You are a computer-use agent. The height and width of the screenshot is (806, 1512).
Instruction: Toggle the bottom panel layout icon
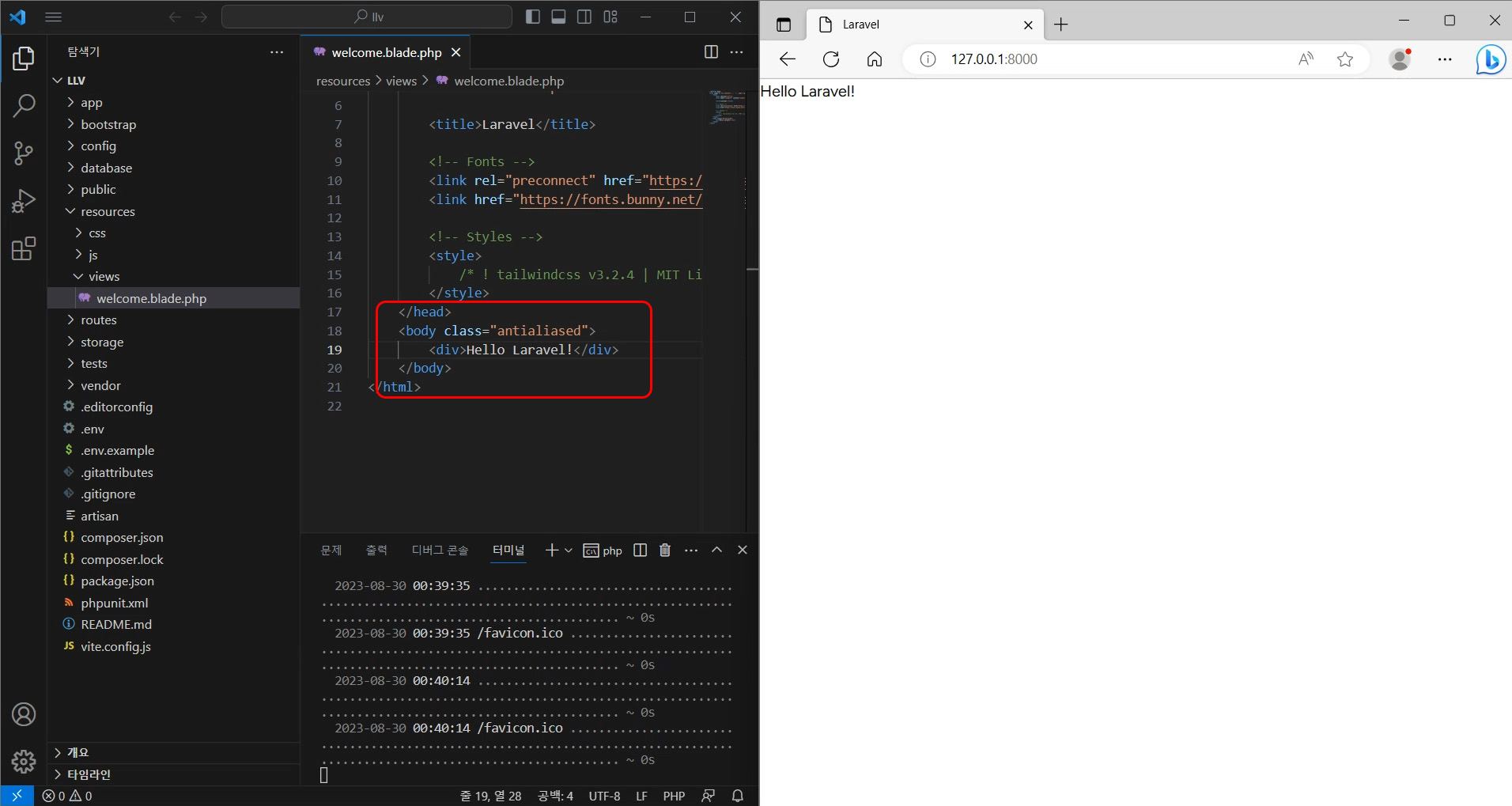tap(558, 17)
